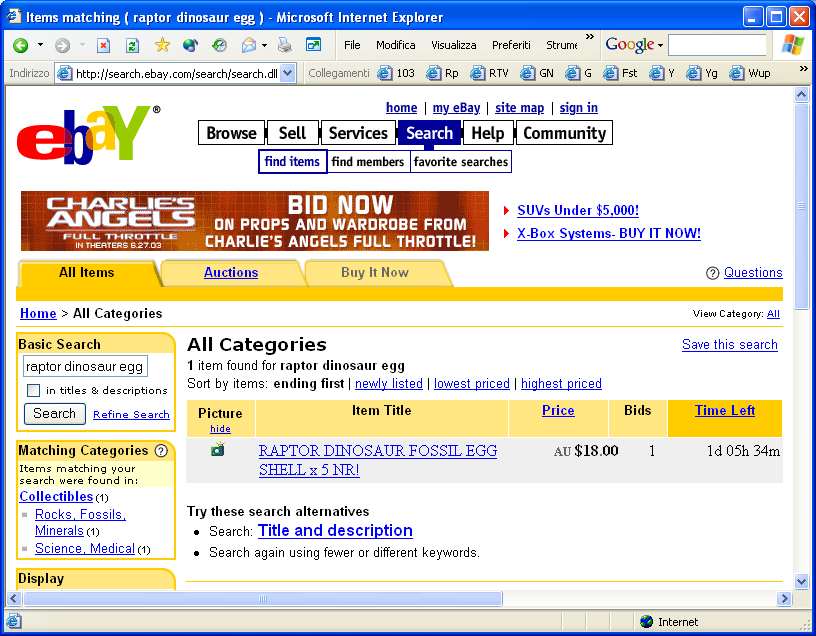Open the Rp links bar shortcut
The image size is (816, 636).
pyautogui.click(x=442, y=73)
